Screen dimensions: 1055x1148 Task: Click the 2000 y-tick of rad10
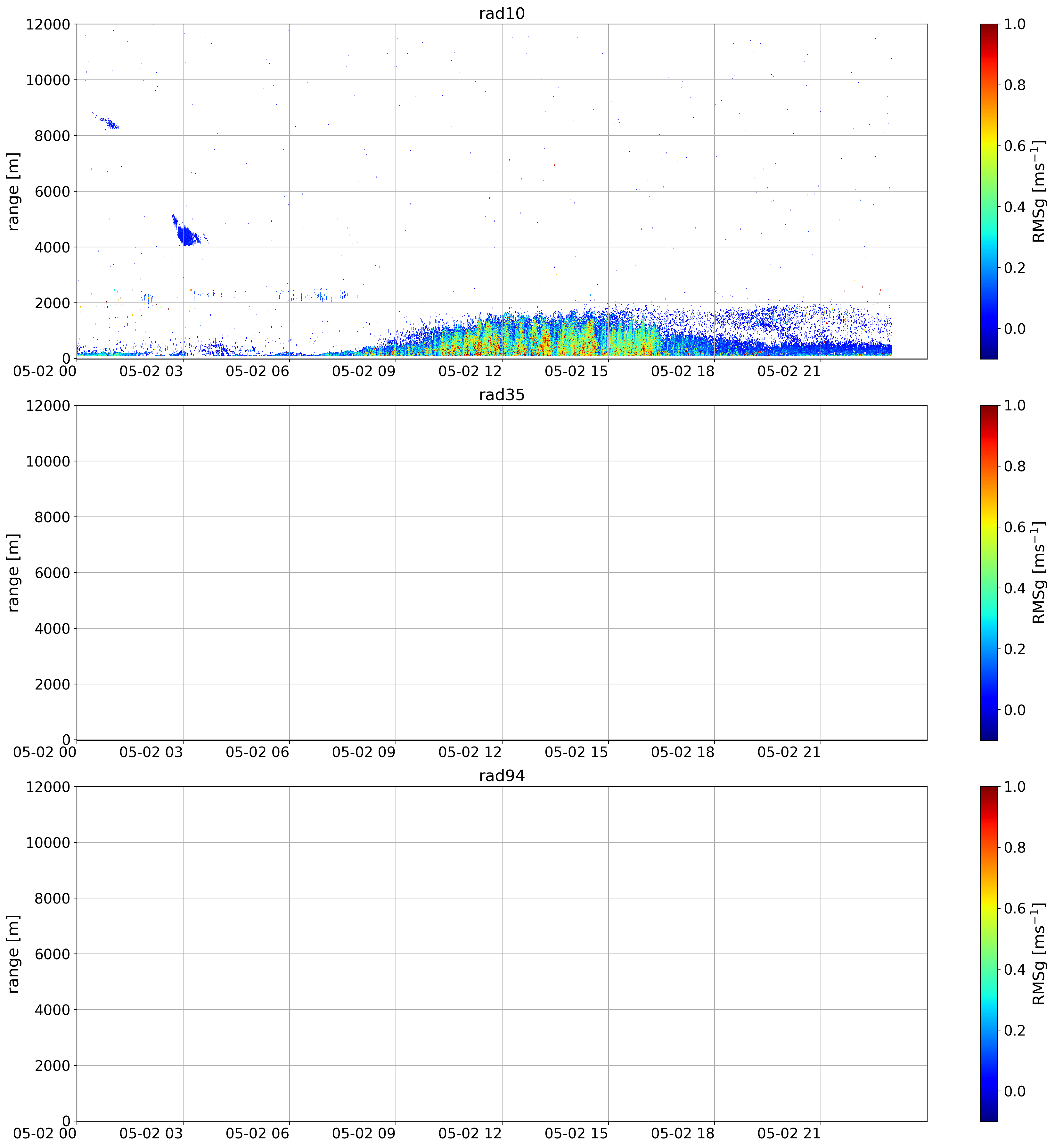coord(52,303)
